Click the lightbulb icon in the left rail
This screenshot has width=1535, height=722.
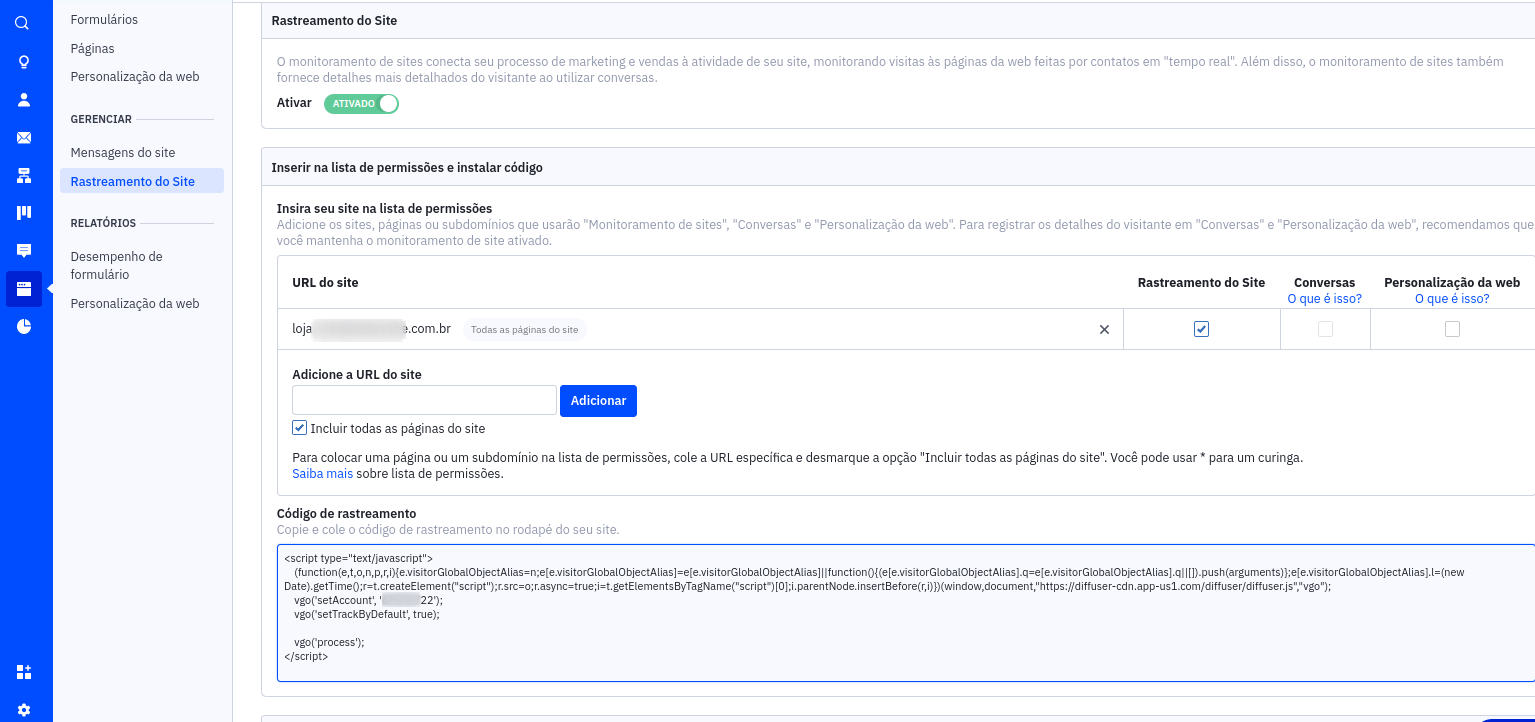(x=23, y=62)
